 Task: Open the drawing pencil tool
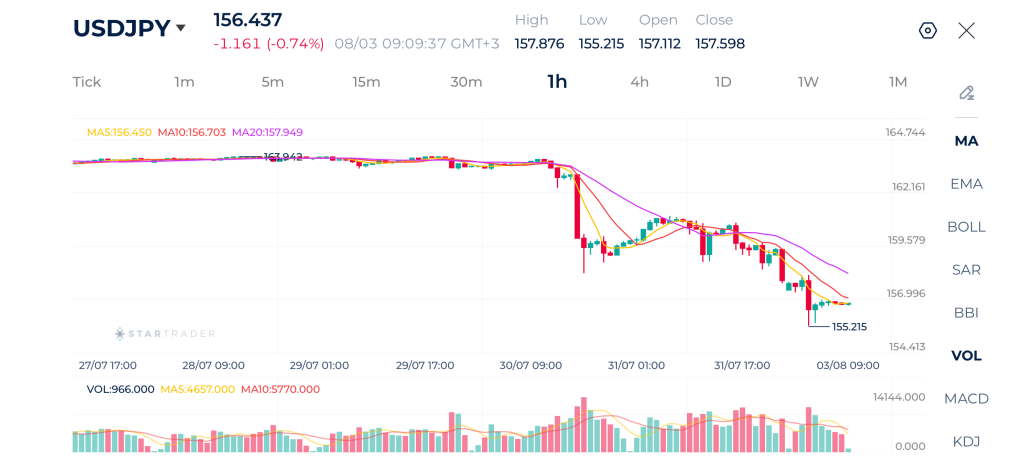tap(967, 93)
